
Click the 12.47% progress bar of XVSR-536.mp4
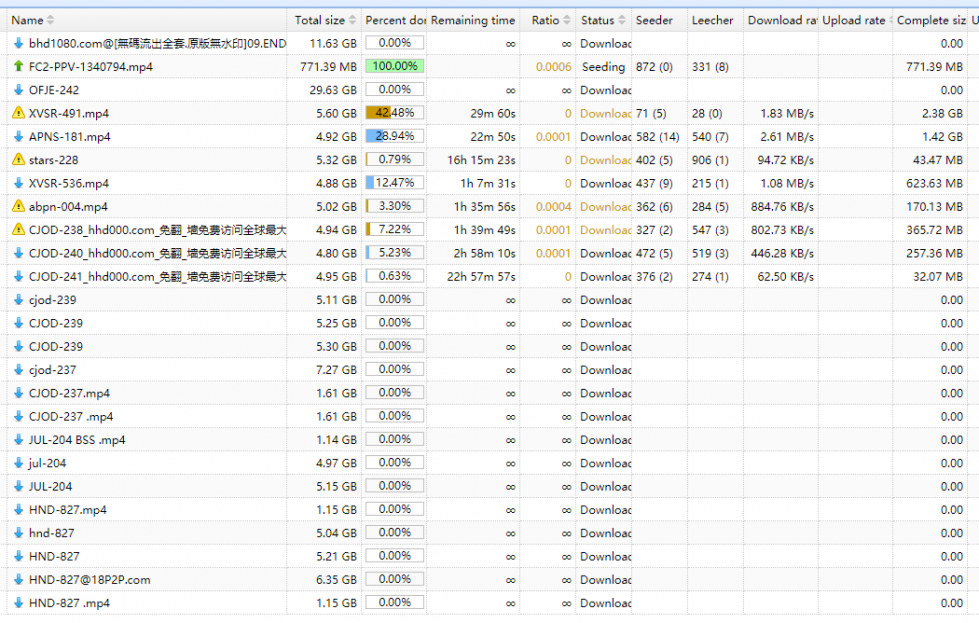coord(395,183)
